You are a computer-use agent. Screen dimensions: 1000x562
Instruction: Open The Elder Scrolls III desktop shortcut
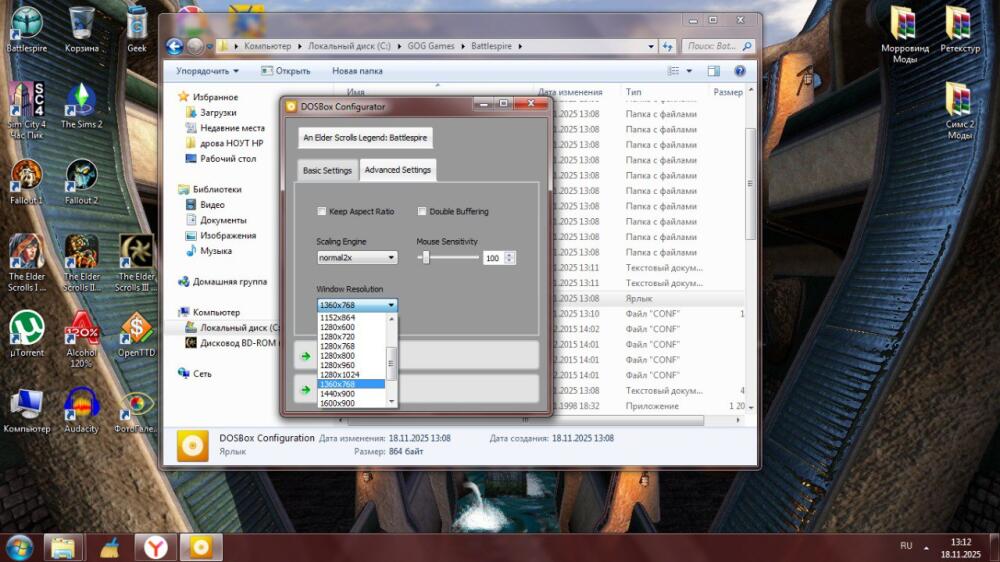click(x=136, y=263)
